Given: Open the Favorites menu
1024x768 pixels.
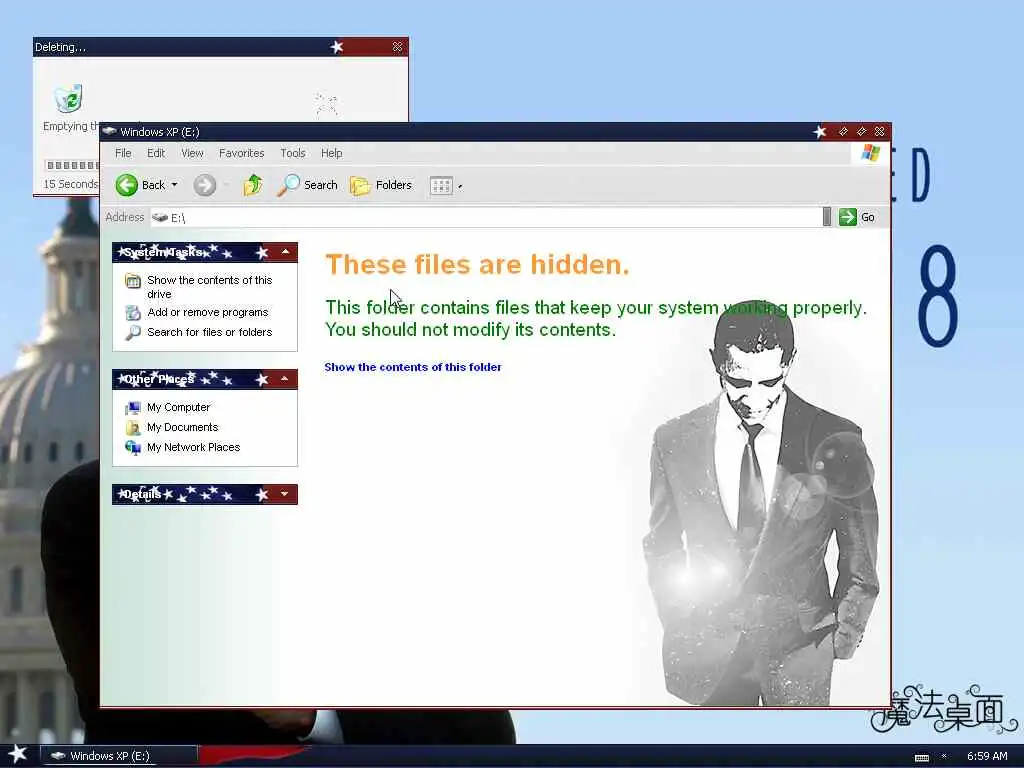Looking at the screenshot, I should click(242, 153).
